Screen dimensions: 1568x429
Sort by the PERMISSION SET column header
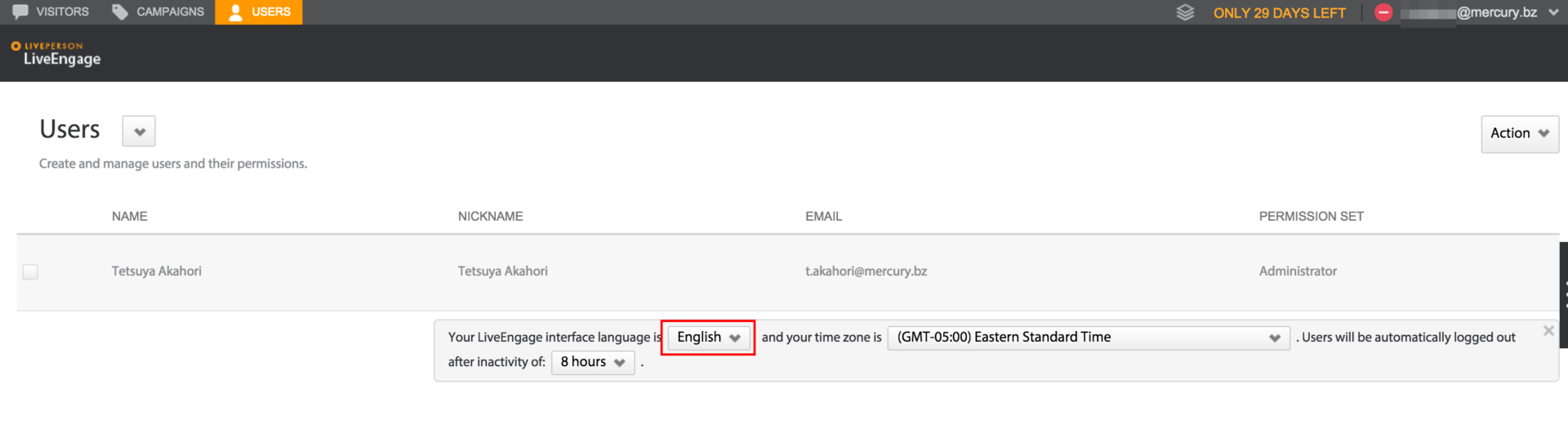[1311, 217]
